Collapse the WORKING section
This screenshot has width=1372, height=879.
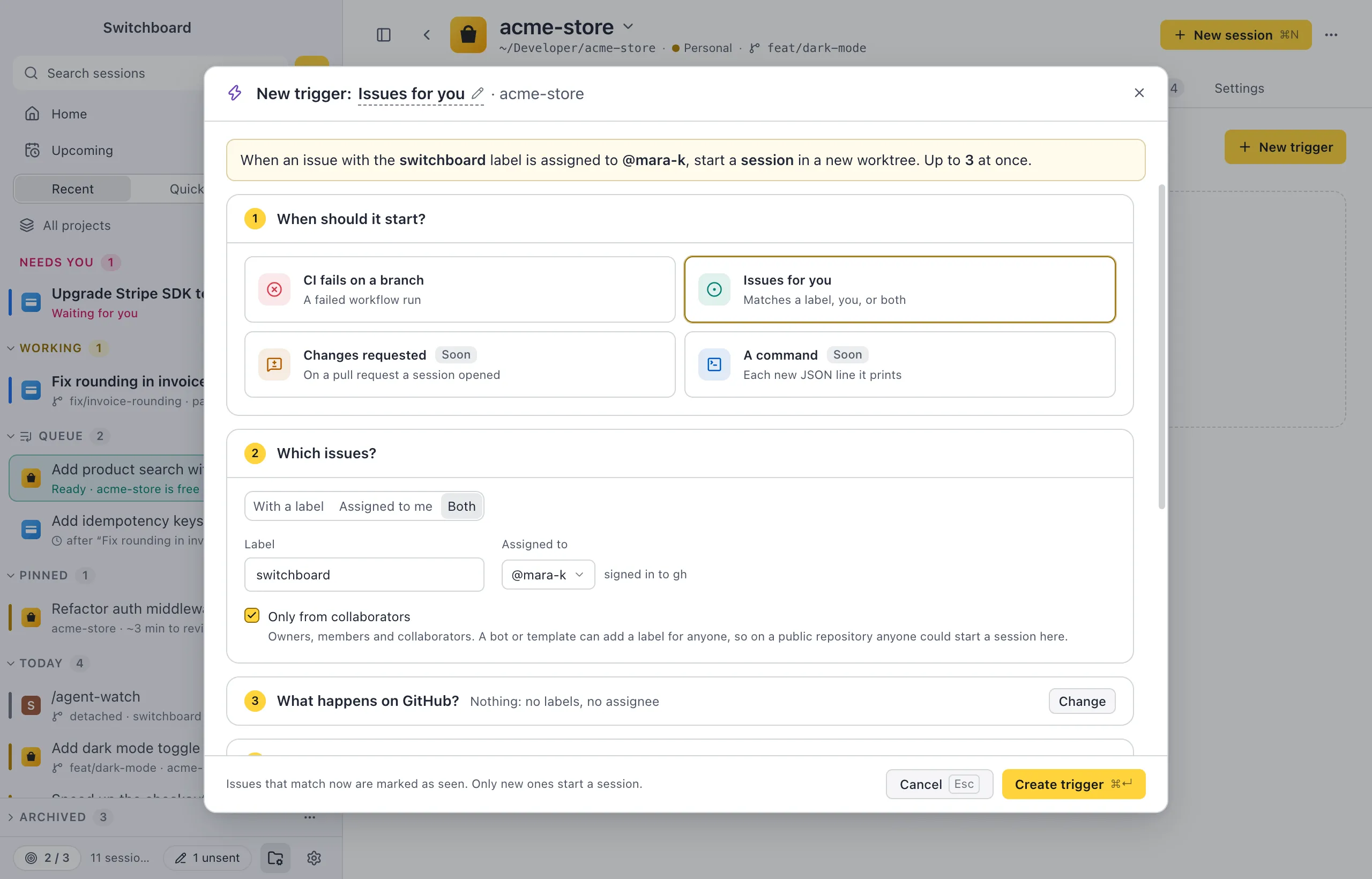click(x=10, y=348)
